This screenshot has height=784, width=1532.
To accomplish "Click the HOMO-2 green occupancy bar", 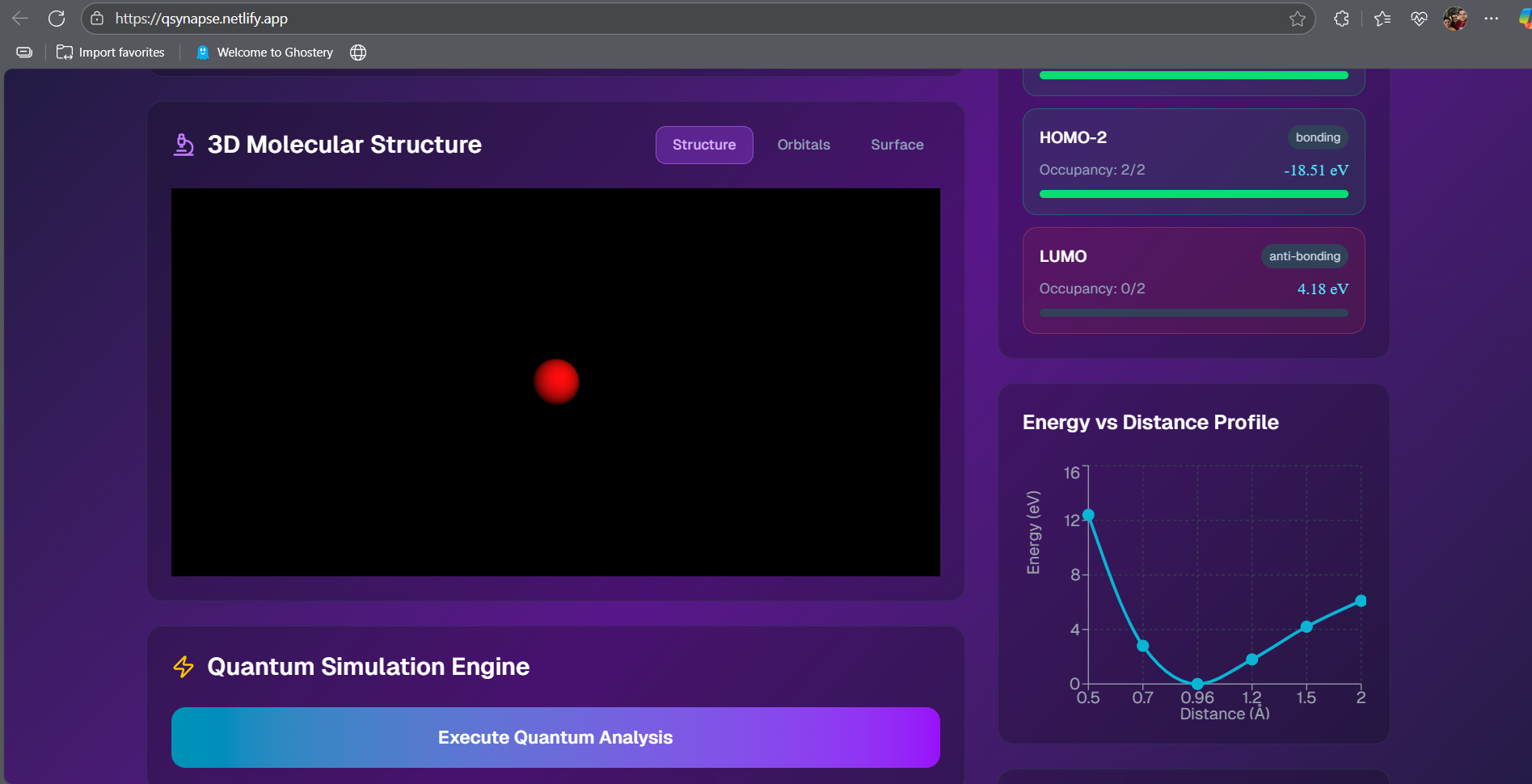I will [x=1194, y=194].
